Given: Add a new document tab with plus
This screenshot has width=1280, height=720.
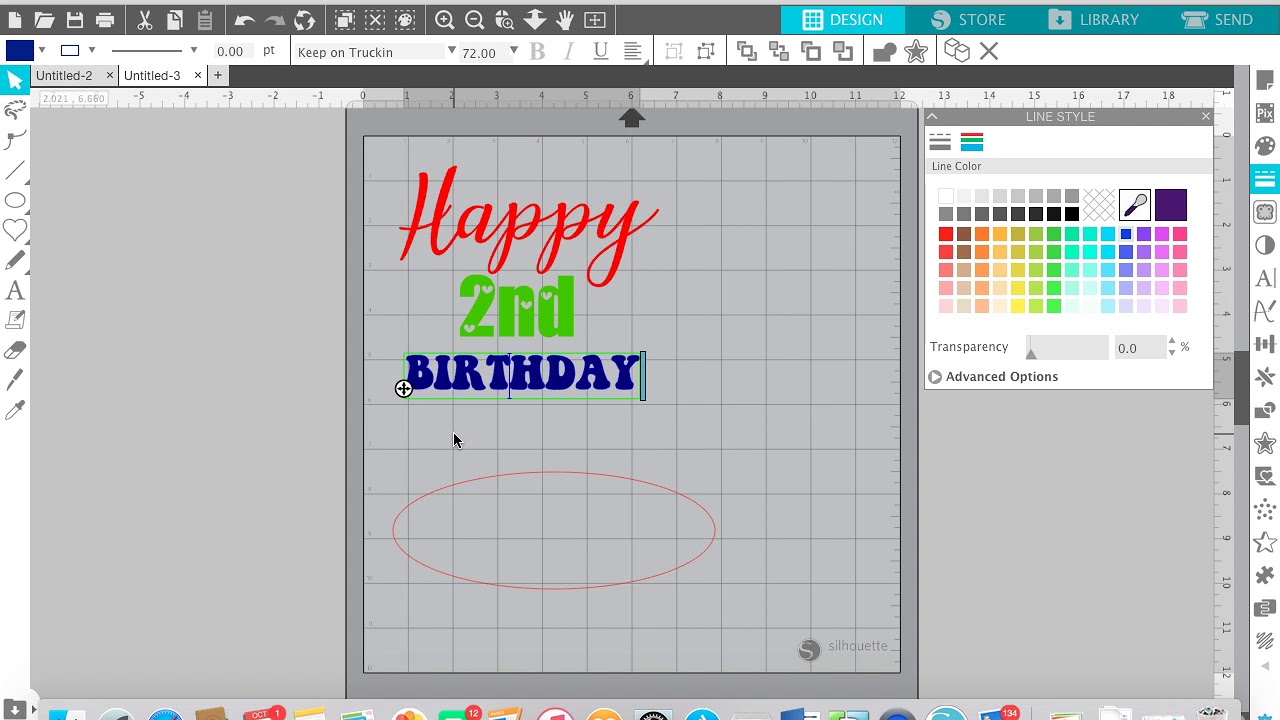Looking at the screenshot, I should [x=218, y=75].
